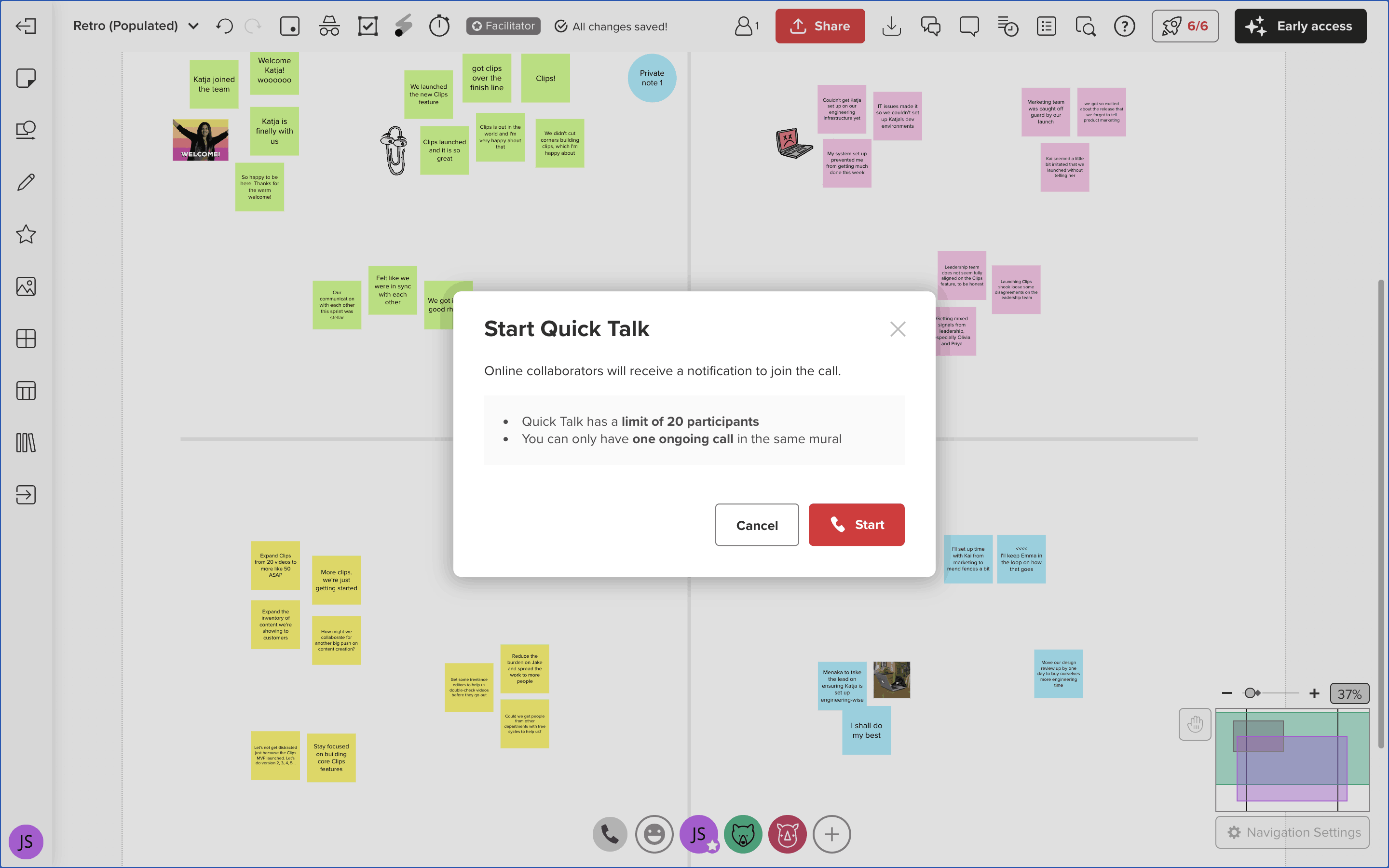Screen dimensions: 1389x868
Task: Toggle the laser pointer tool
Action: 404,26
